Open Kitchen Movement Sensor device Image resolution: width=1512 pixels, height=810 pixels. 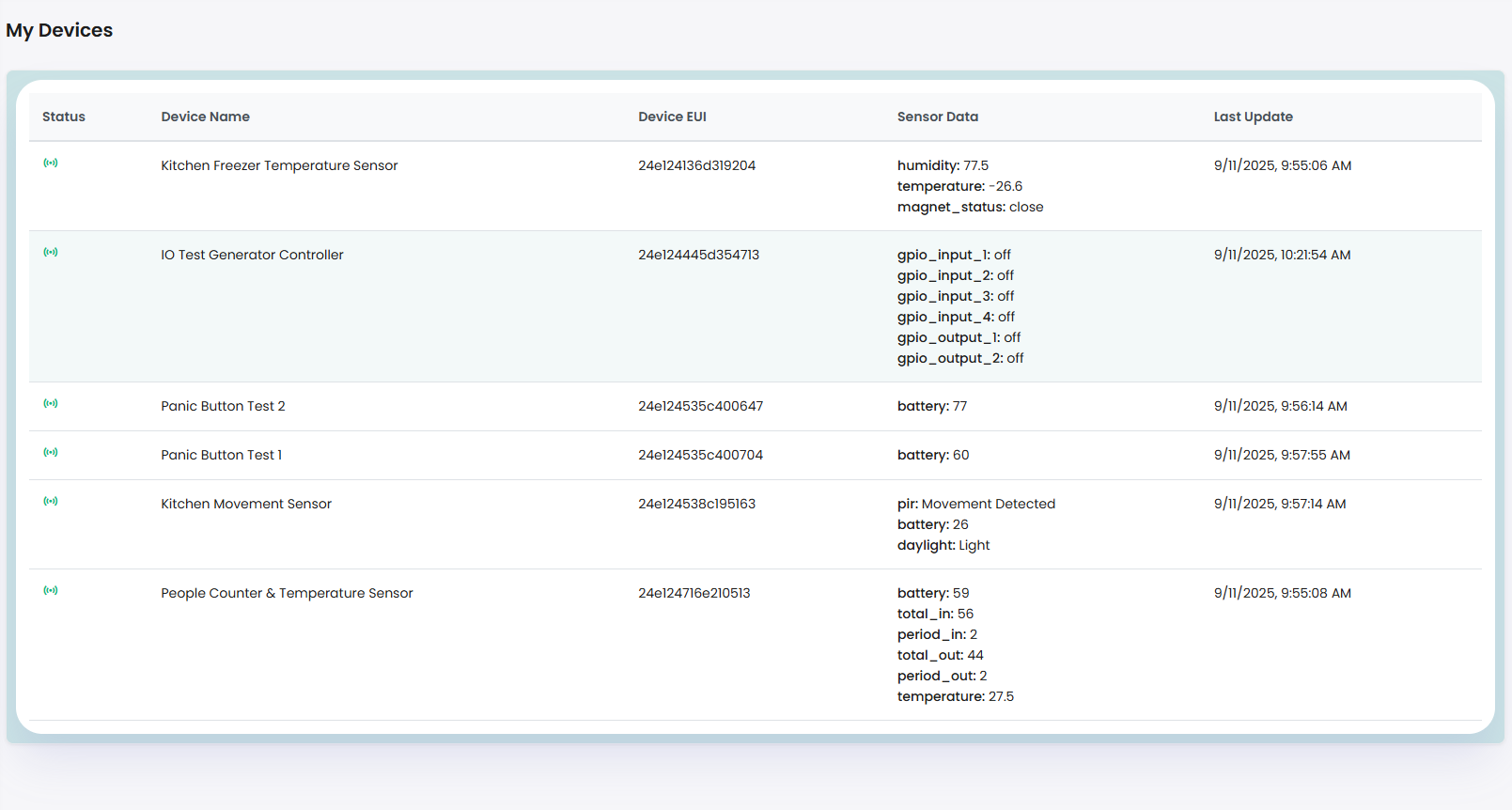coord(246,504)
